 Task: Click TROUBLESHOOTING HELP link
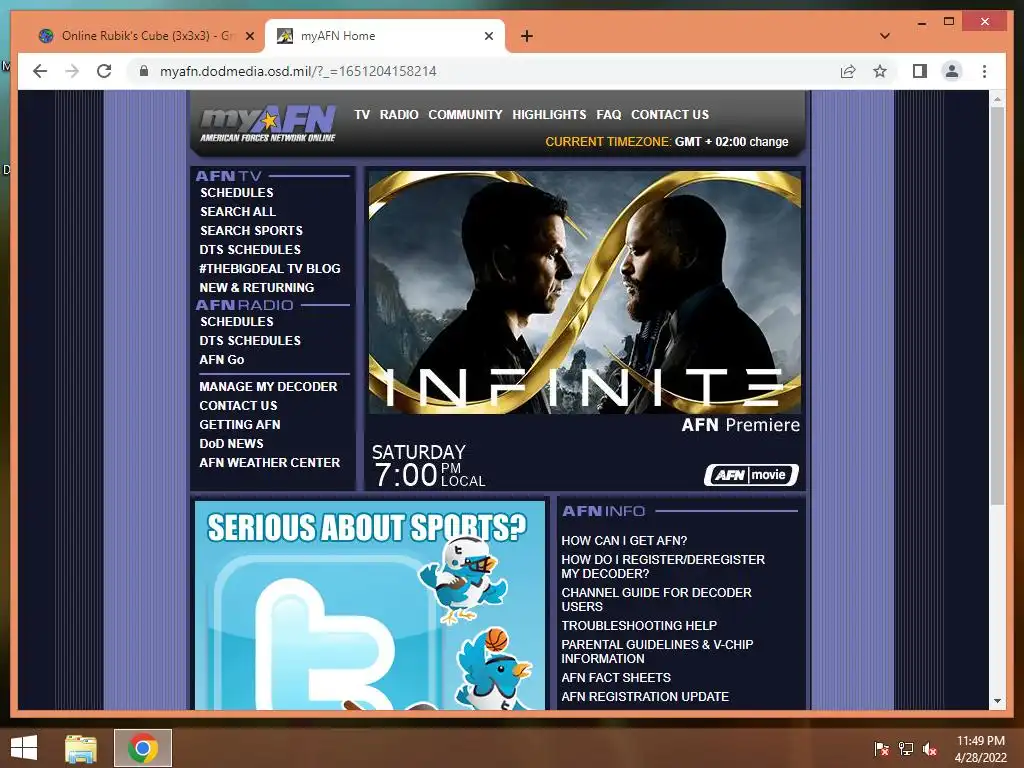[639, 626]
